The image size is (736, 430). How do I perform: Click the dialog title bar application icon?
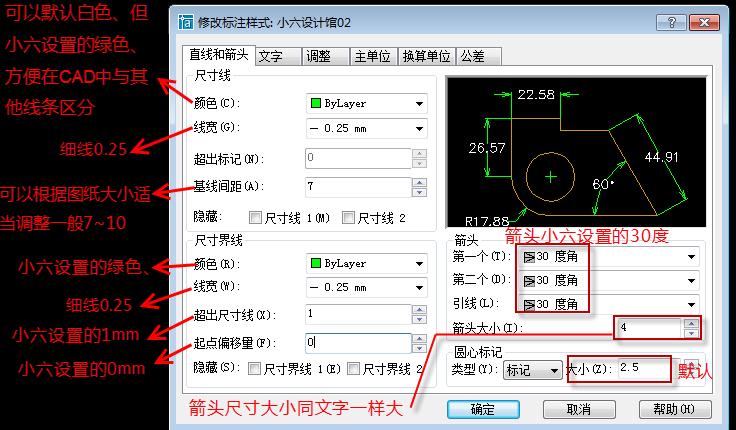tap(185, 22)
